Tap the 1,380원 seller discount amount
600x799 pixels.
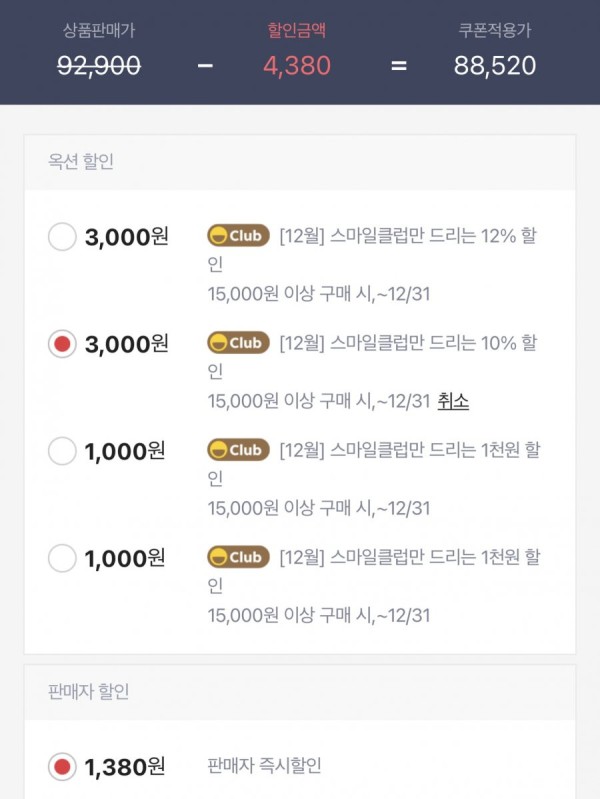pos(125,767)
